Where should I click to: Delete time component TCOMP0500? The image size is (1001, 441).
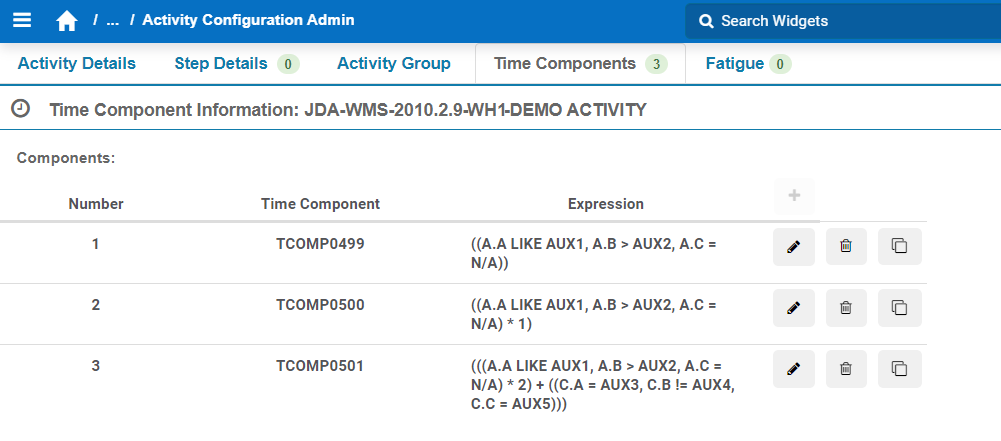click(x=846, y=308)
